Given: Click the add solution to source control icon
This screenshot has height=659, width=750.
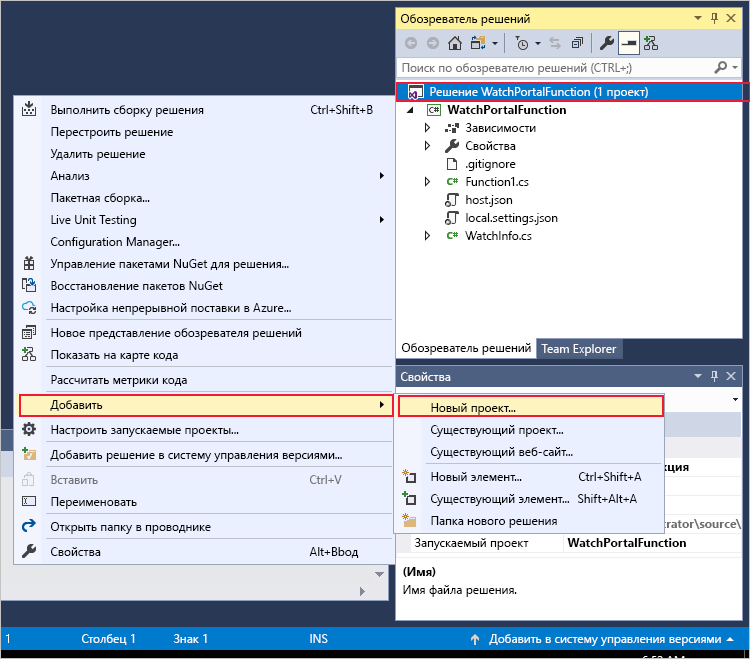Looking at the screenshot, I should point(29,454).
